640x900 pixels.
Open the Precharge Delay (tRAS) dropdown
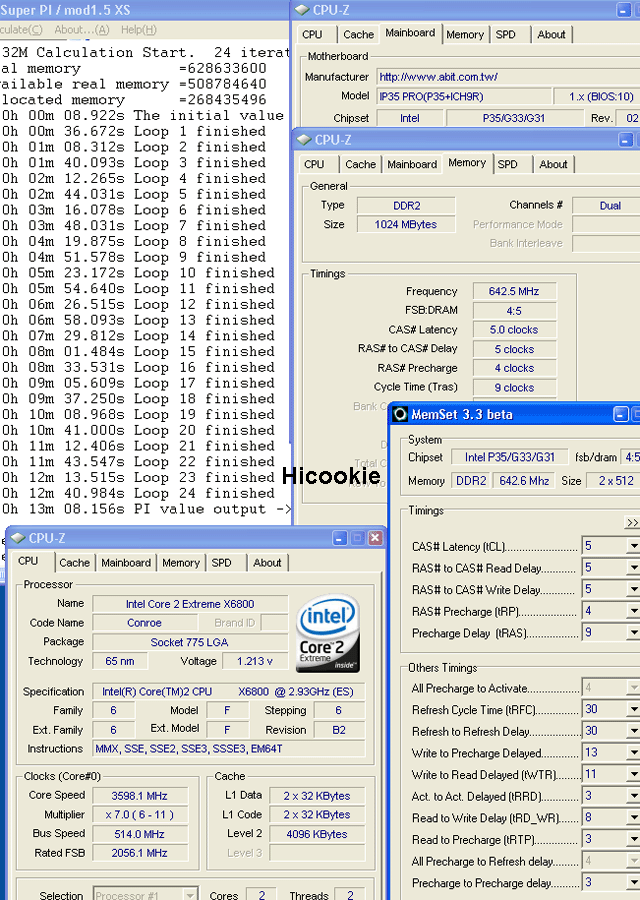pos(633,633)
